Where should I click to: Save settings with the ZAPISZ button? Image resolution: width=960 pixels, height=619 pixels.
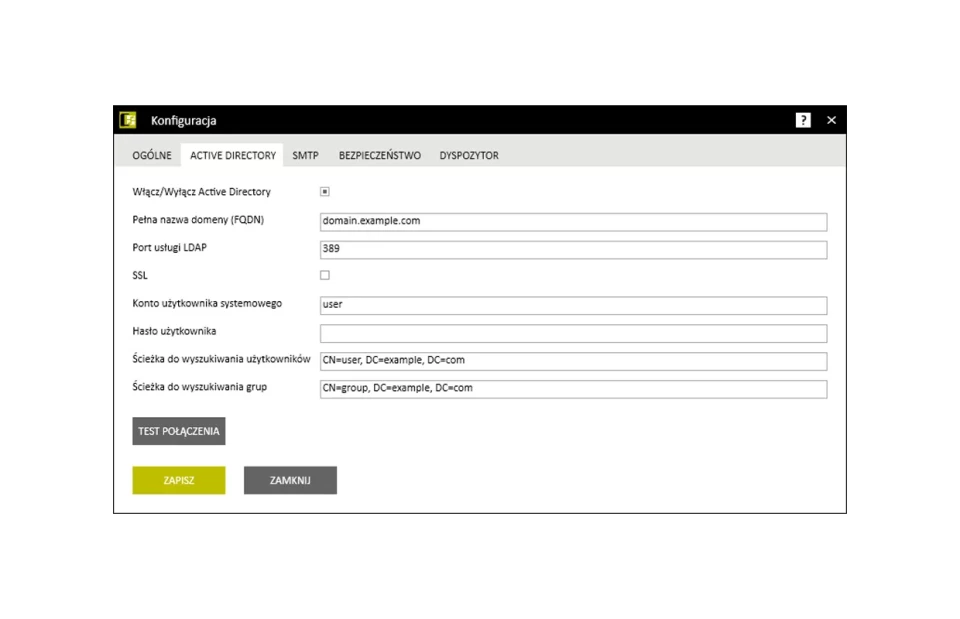pos(179,481)
